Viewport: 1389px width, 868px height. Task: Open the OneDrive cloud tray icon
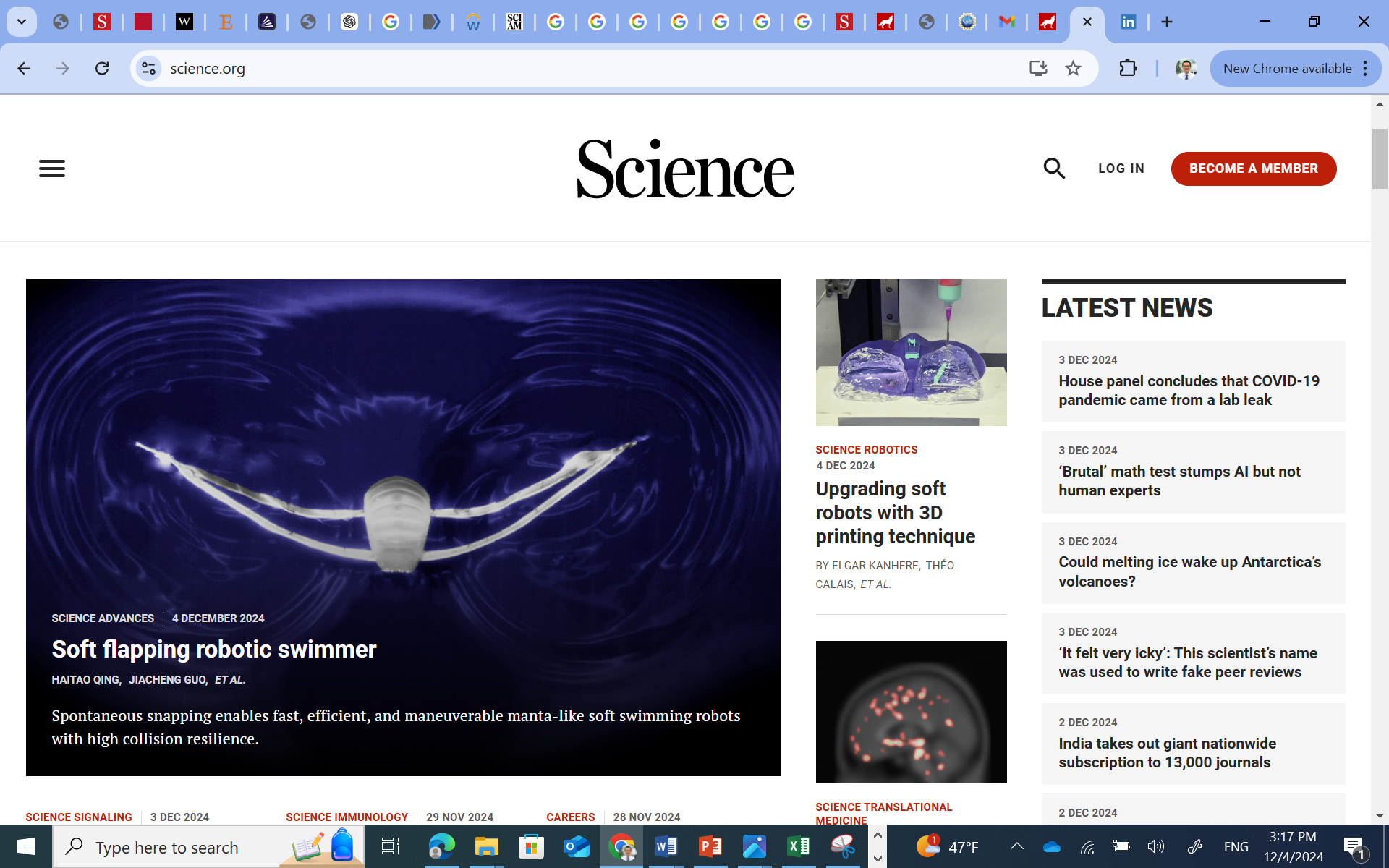(1052, 846)
